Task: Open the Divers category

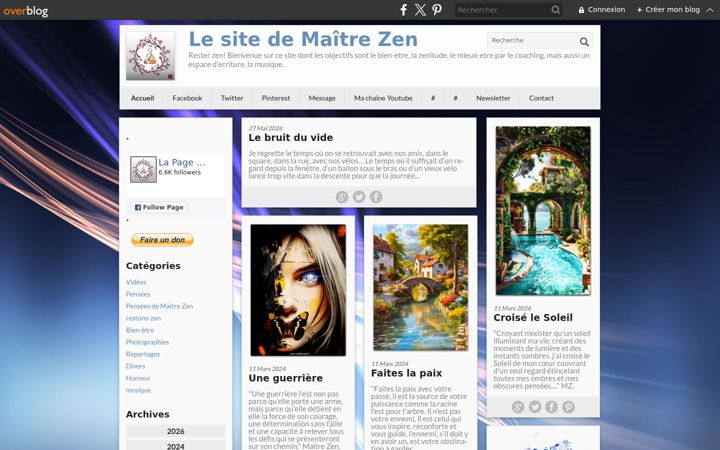Action: pyautogui.click(x=135, y=366)
